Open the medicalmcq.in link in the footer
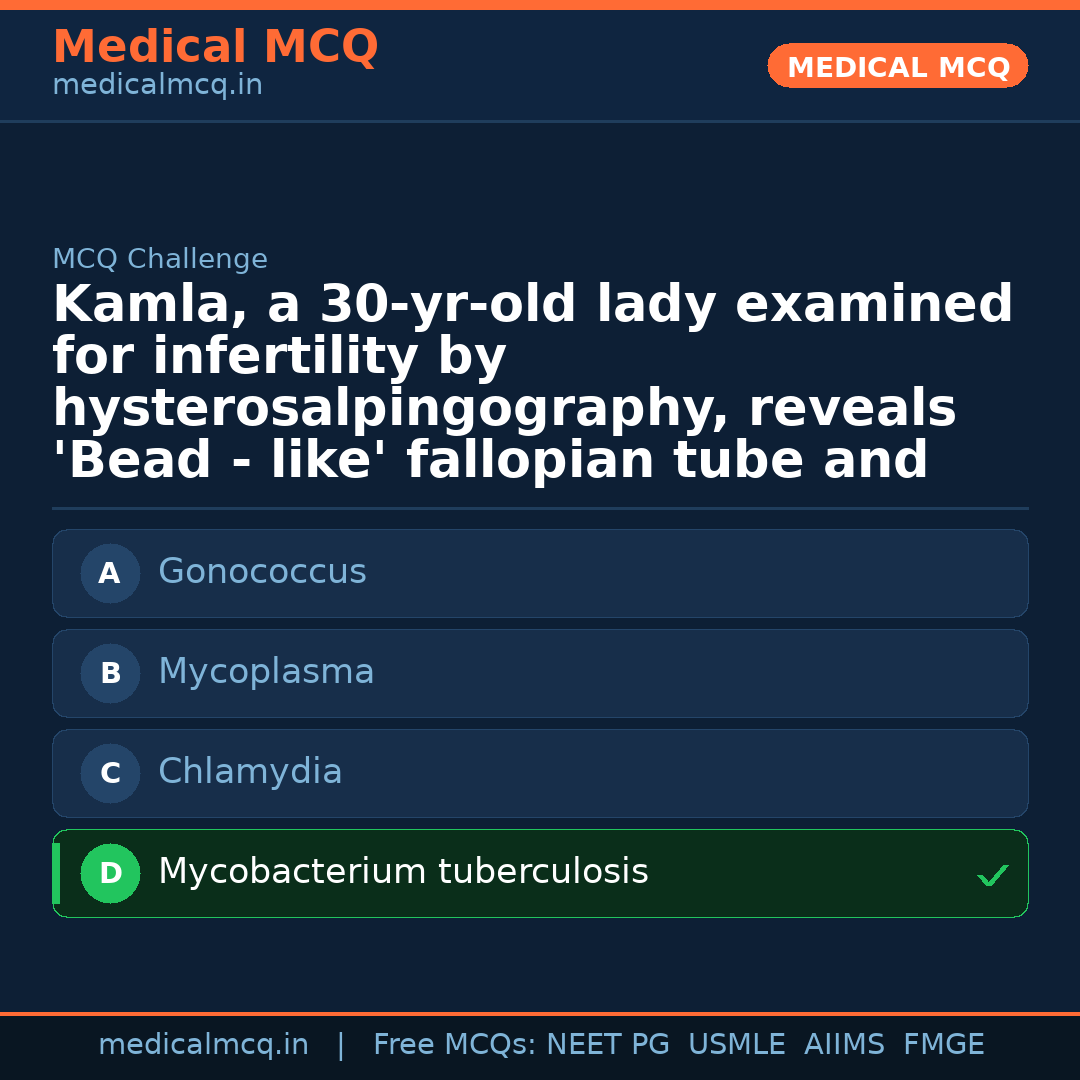 (203, 1045)
